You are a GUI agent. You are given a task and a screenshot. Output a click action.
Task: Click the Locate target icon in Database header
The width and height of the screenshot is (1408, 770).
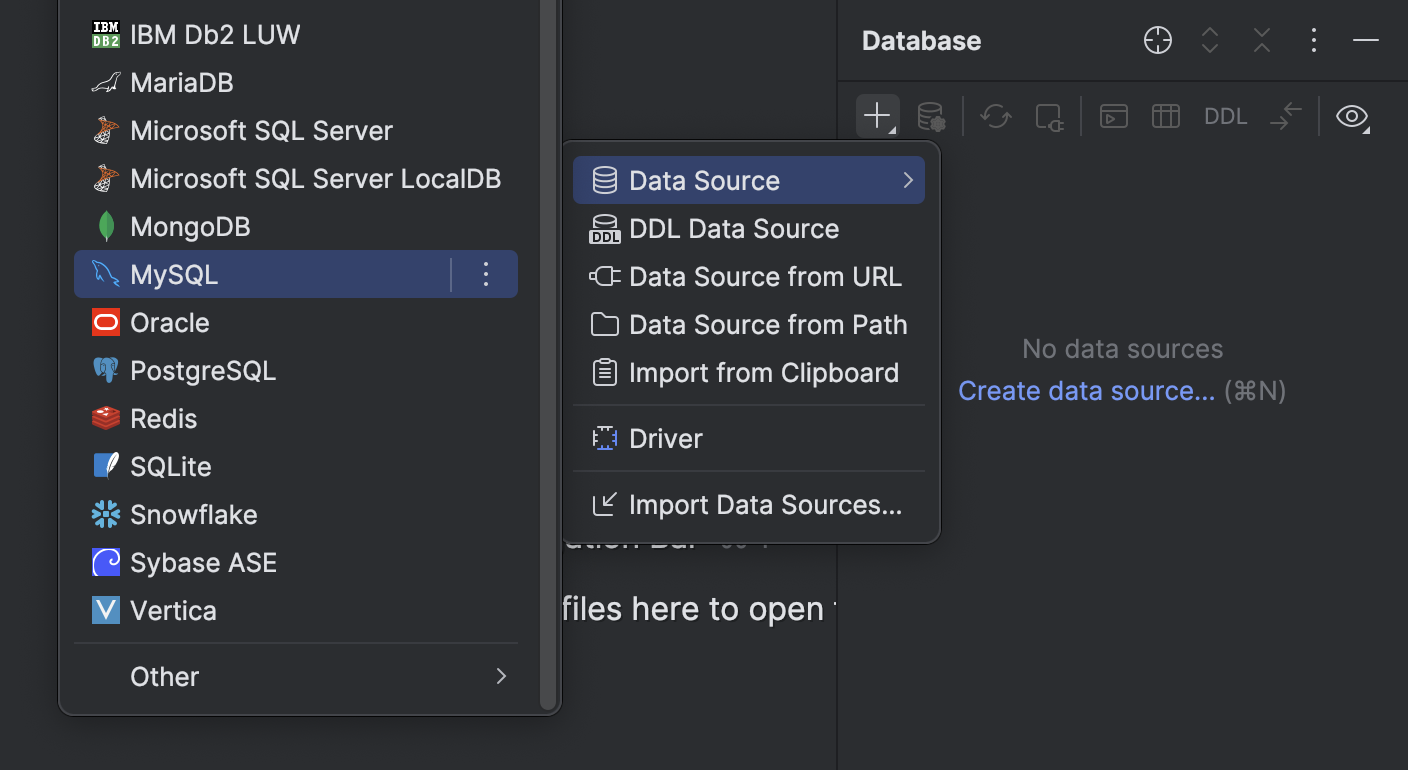(x=1157, y=40)
